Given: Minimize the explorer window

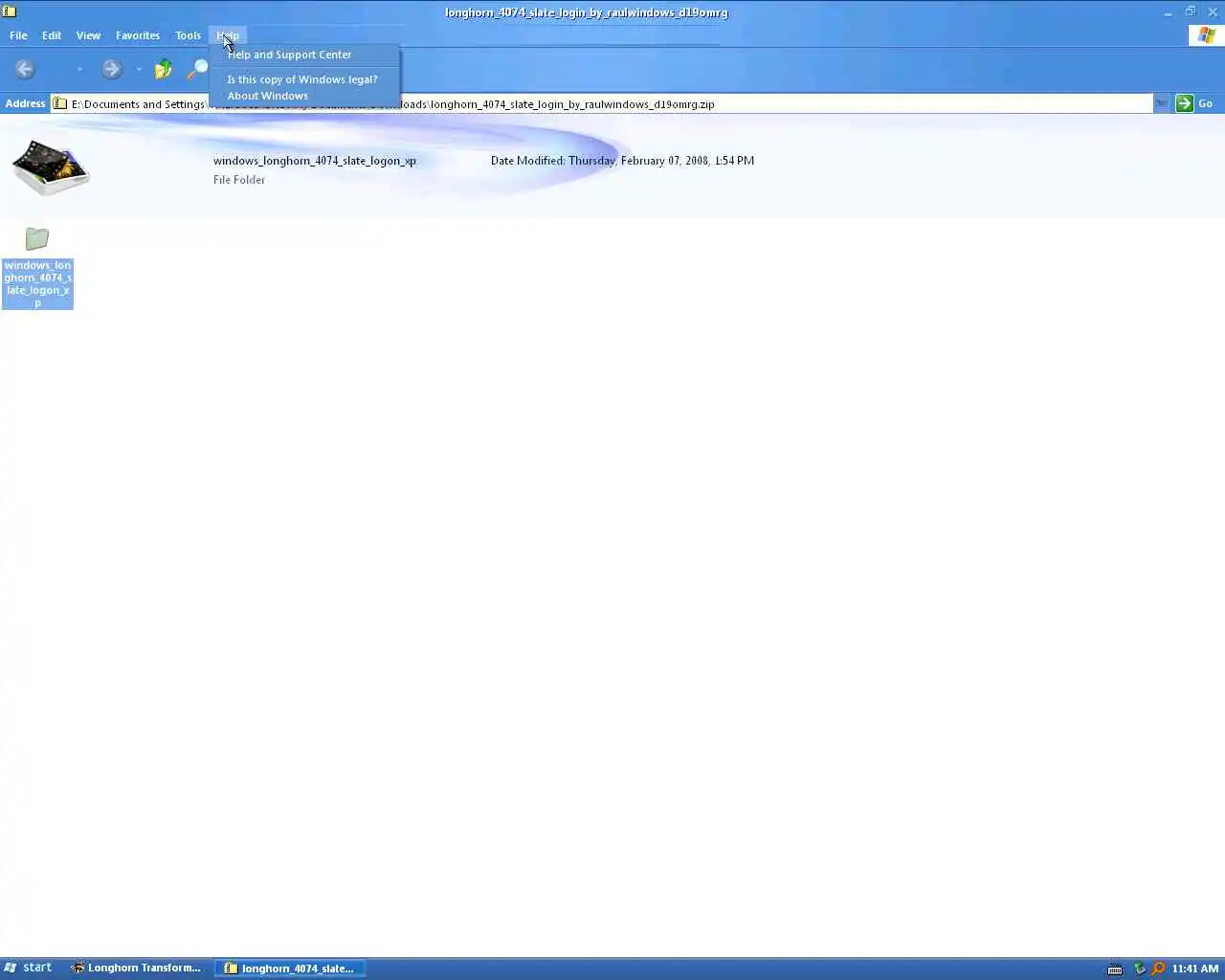Looking at the screenshot, I should pyautogui.click(x=1168, y=12).
